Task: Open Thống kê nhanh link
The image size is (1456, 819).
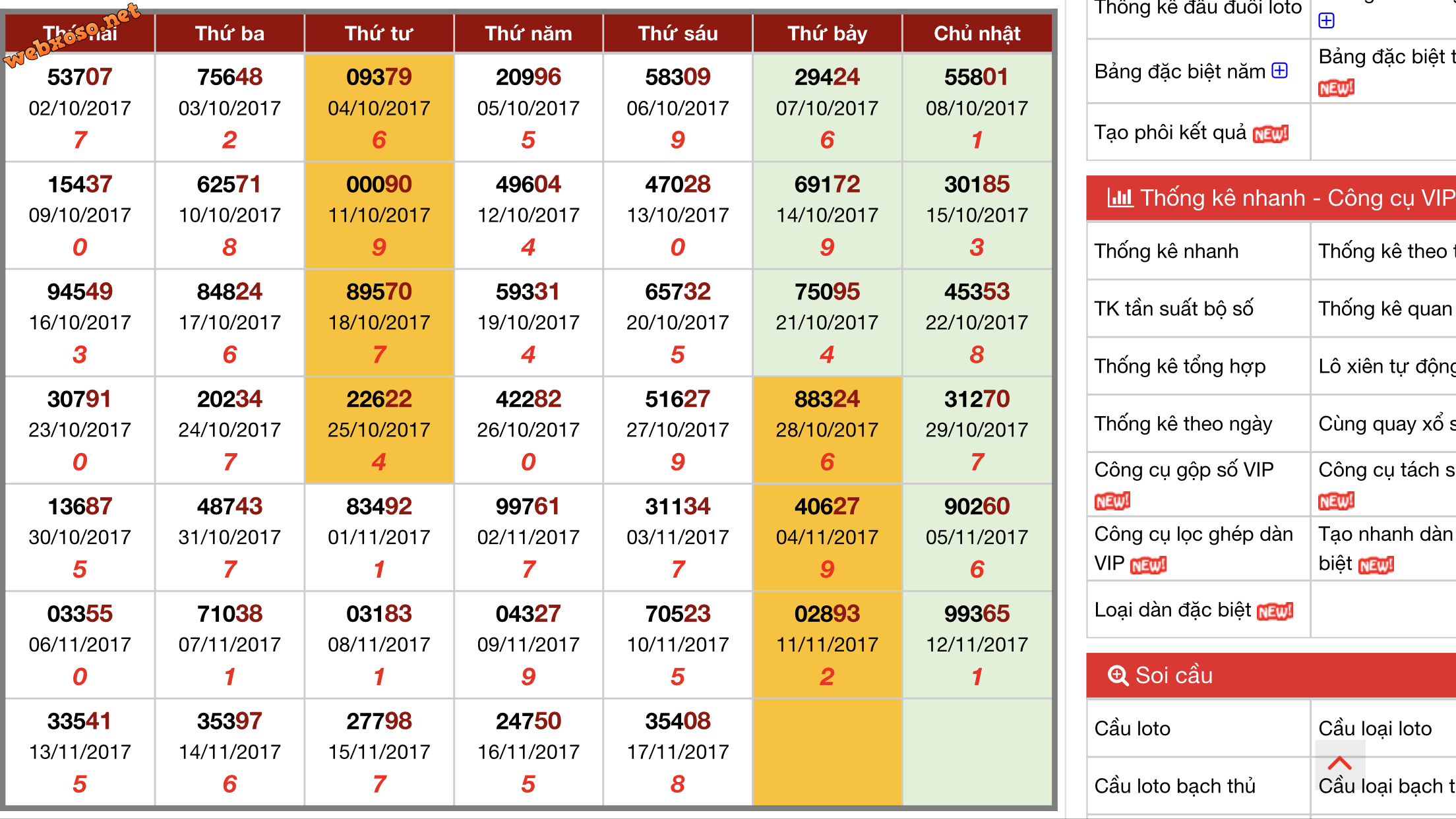Action: [x=1166, y=251]
